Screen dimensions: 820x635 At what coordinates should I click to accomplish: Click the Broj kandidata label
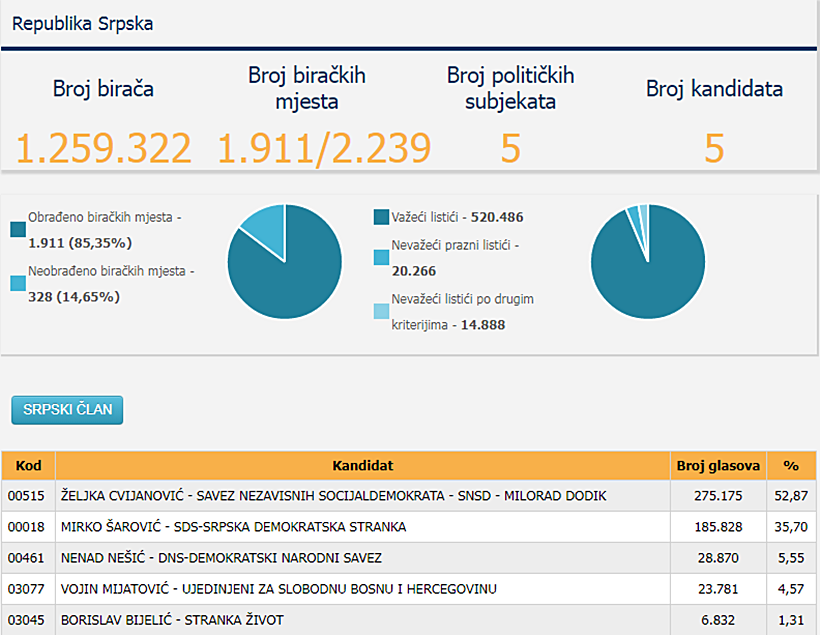(714, 88)
